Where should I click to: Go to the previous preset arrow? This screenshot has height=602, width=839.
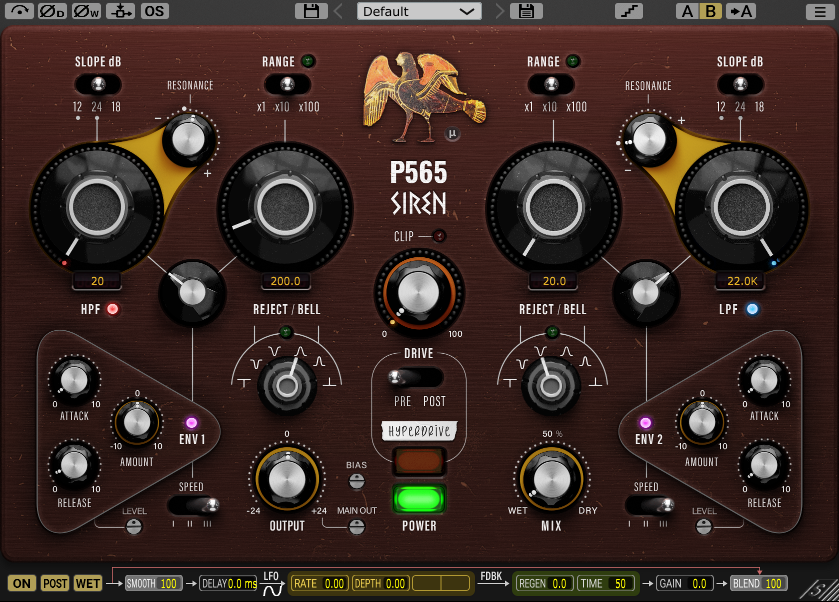coord(338,11)
